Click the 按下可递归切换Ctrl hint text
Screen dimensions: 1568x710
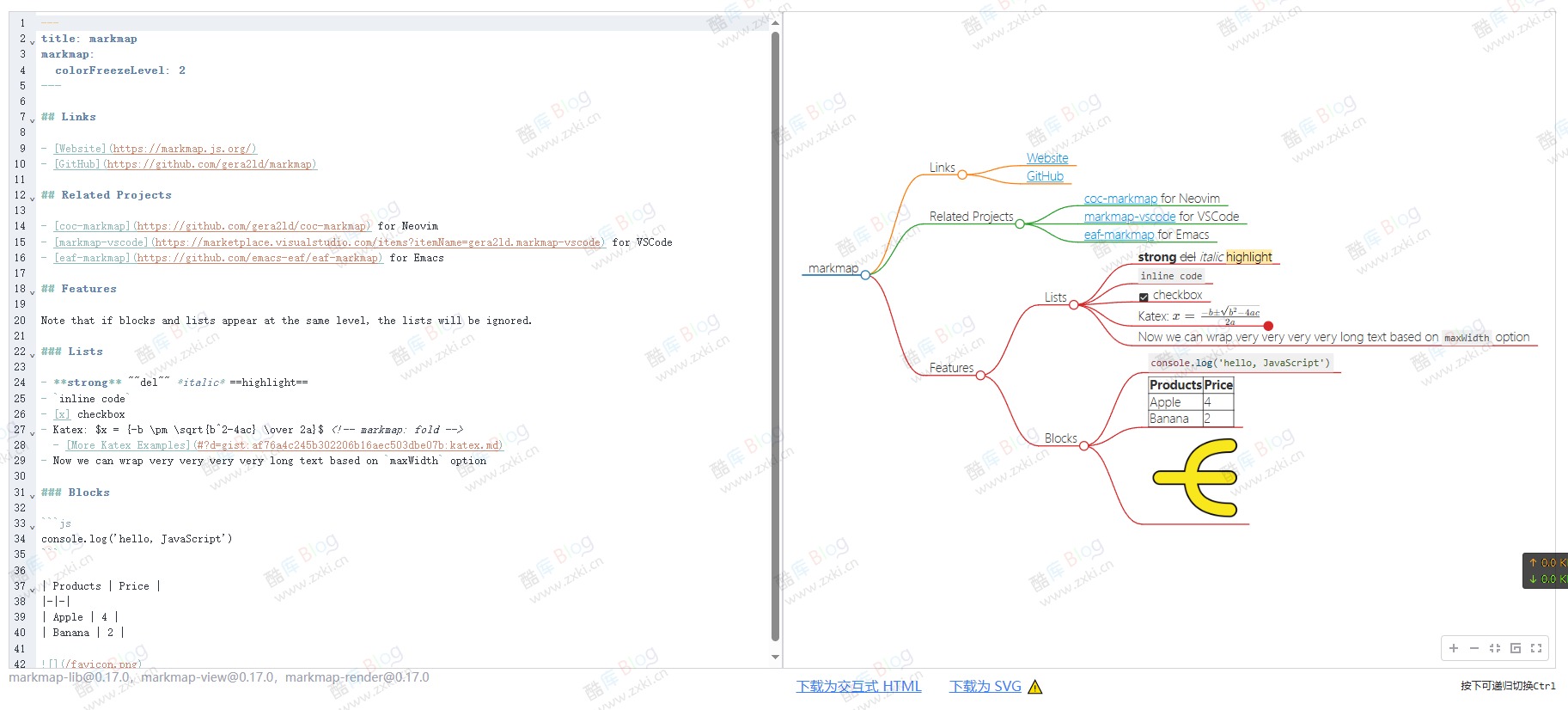pos(1508,686)
